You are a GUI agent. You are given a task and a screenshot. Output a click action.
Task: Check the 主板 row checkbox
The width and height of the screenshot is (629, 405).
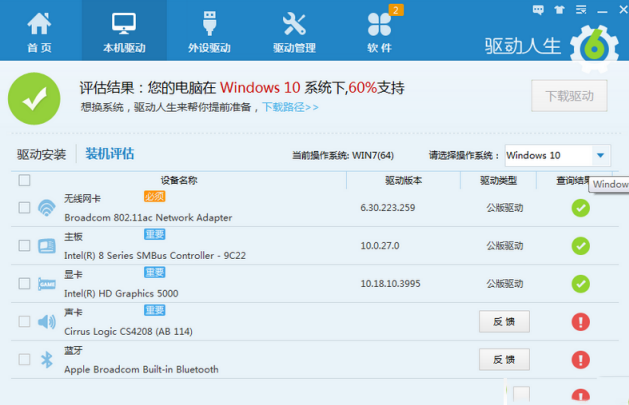[x=24, y=245]
